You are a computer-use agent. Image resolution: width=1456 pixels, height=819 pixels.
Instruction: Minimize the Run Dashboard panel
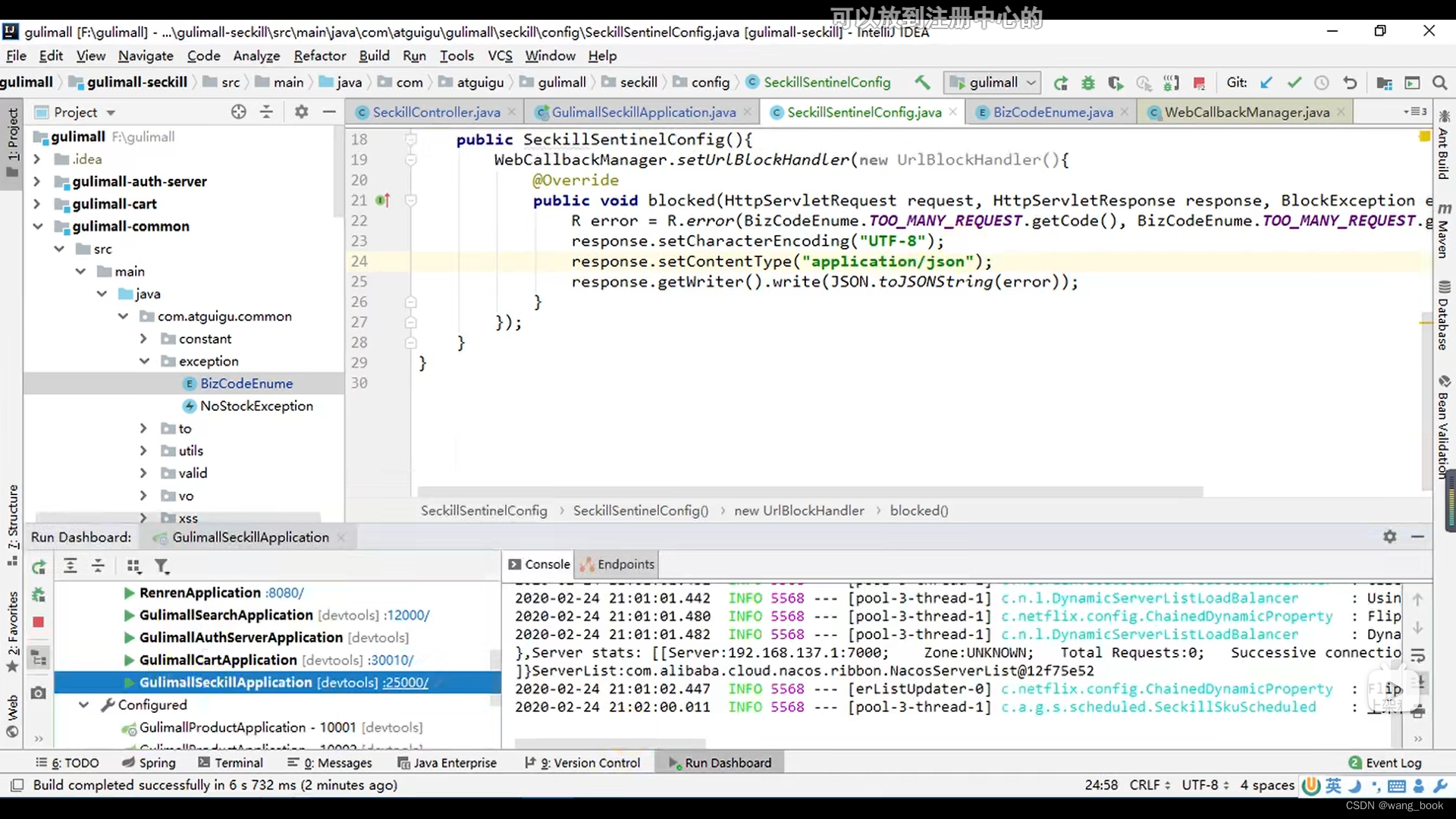click(x=1417, y=536)
